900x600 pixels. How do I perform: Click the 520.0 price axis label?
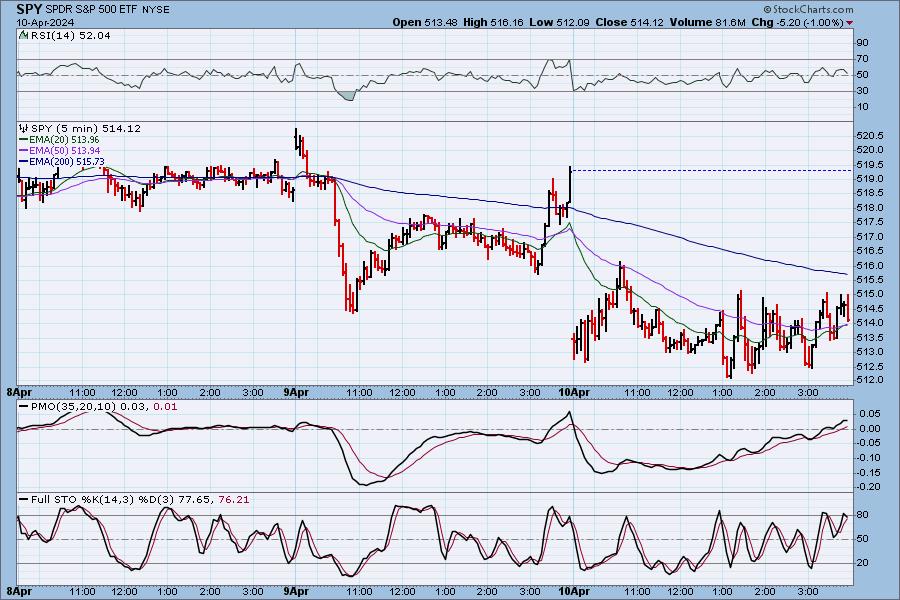tap(870, 150)
